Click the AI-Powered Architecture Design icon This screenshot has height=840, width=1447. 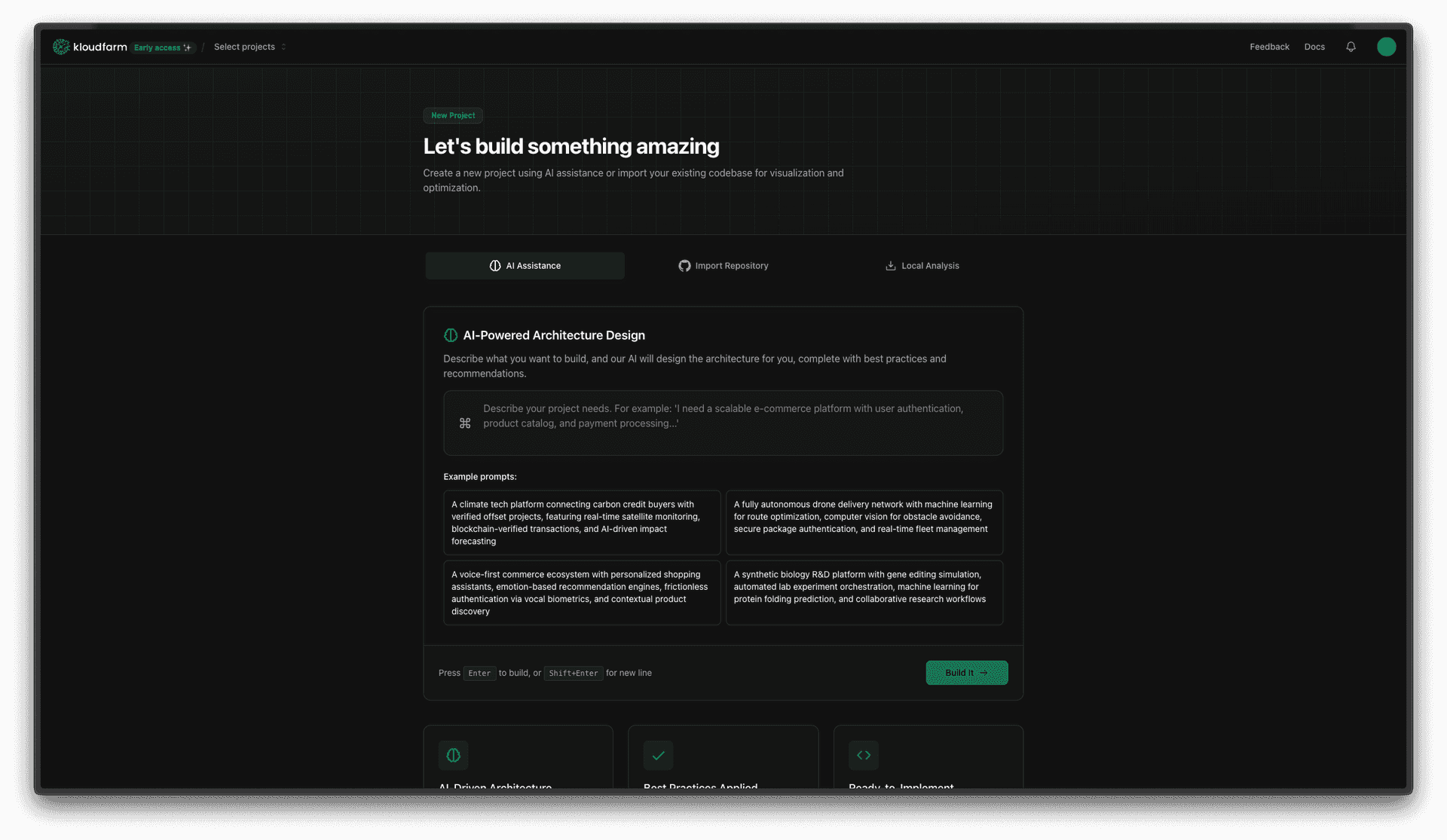click(x=451, y=334)
